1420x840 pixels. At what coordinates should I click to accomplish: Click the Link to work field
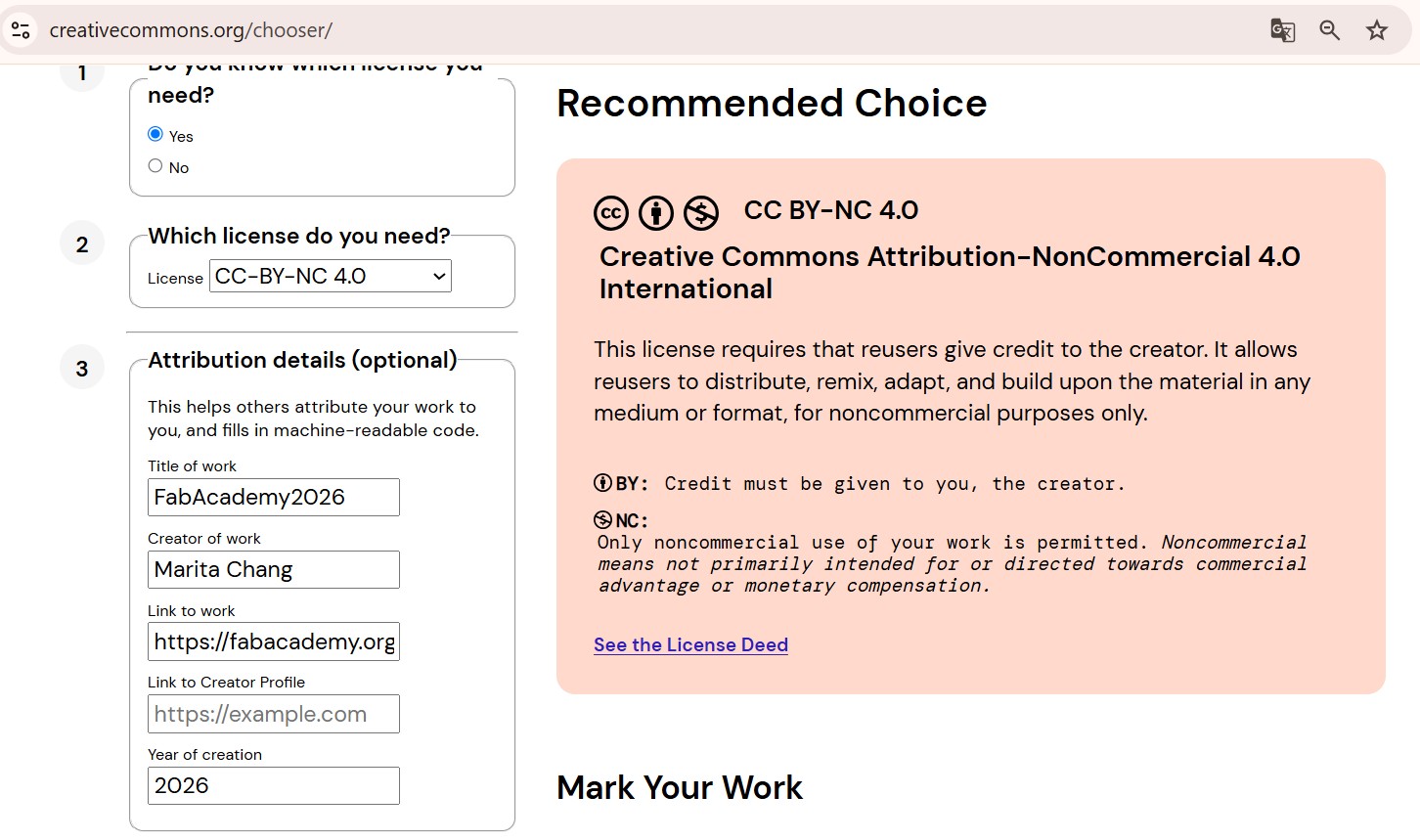(274, 641)
